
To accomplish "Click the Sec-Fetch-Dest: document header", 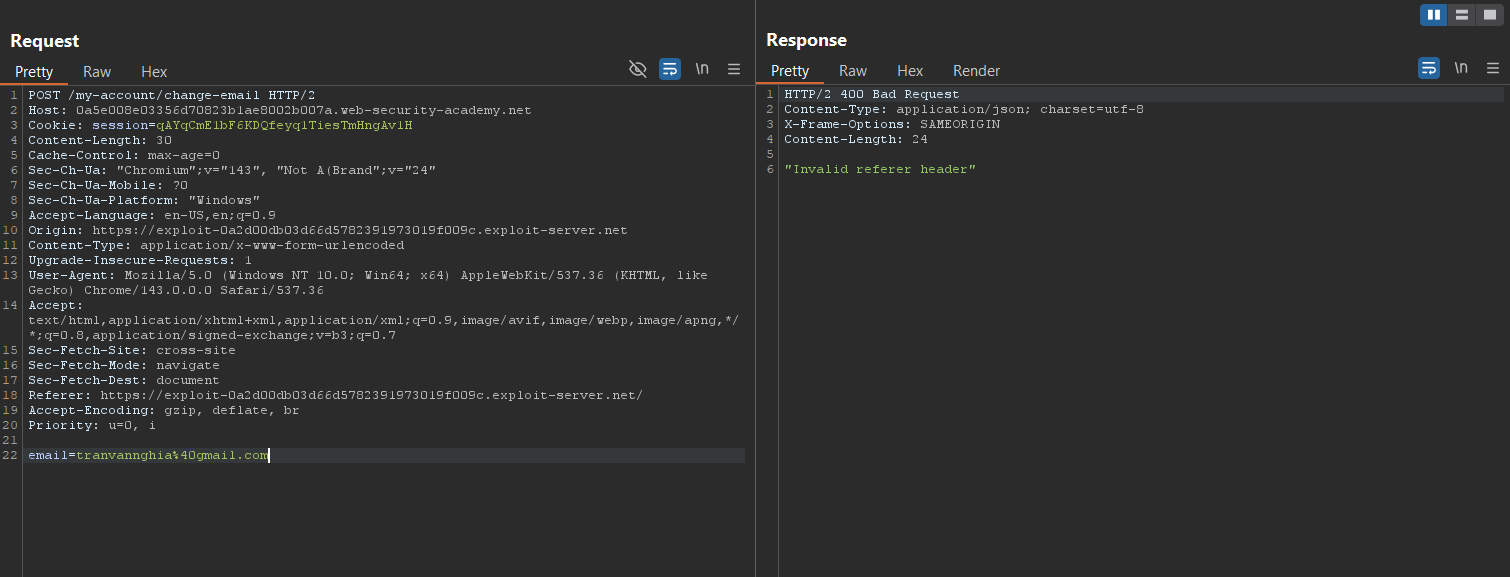I will [124, 380].
